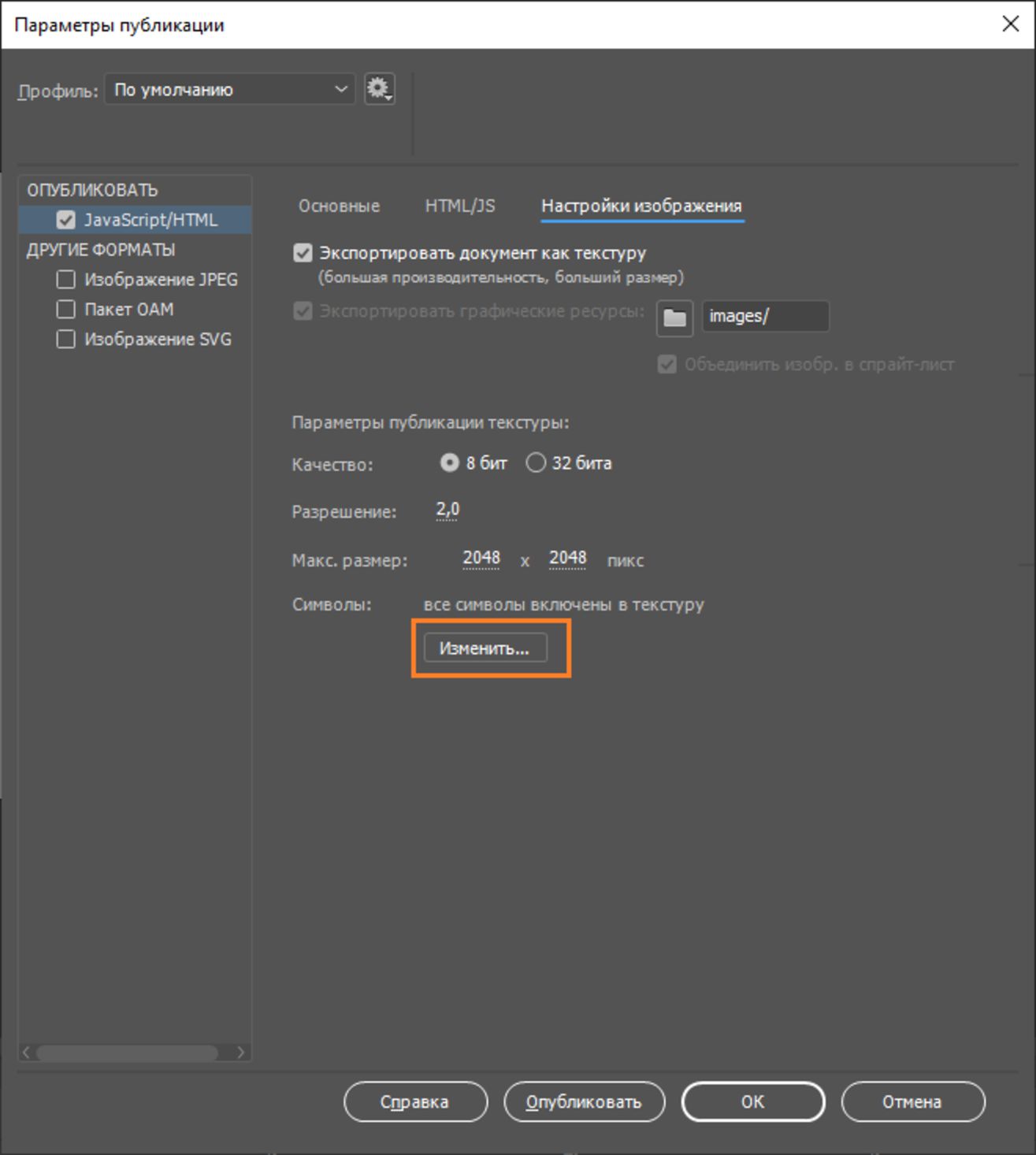Click the left arrow of the horizontal scrollbar
The height and width of the screenshot is (1155, 1036).
pyautogui.click(x=26, y=1053)
